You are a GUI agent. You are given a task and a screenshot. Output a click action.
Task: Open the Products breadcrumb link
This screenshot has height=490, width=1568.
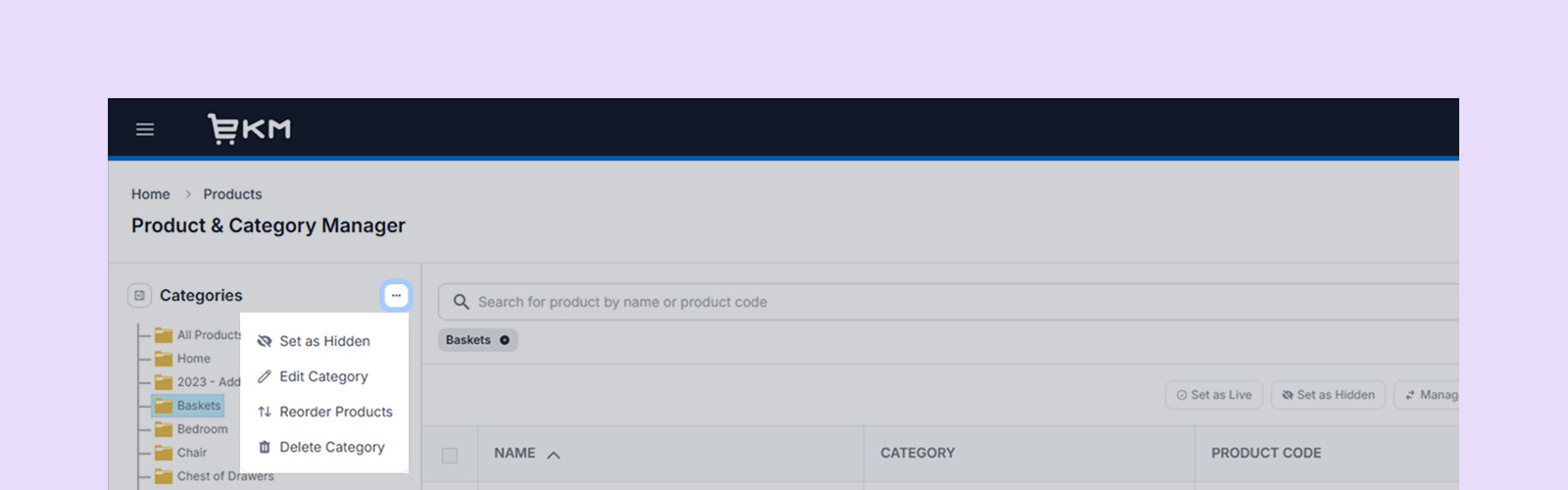(x=232, y=194)
